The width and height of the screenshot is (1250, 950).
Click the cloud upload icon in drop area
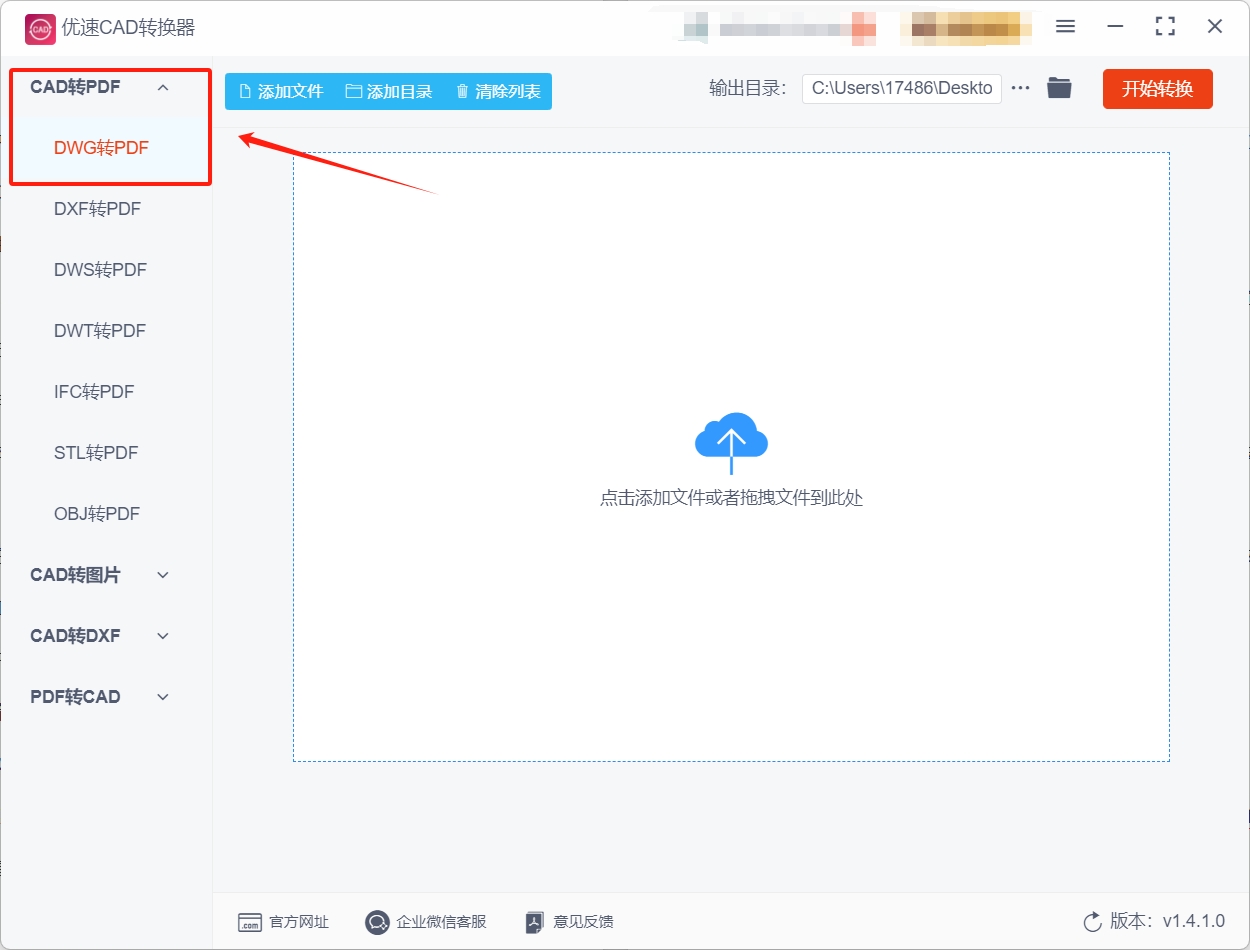click(x=731, y=438)
